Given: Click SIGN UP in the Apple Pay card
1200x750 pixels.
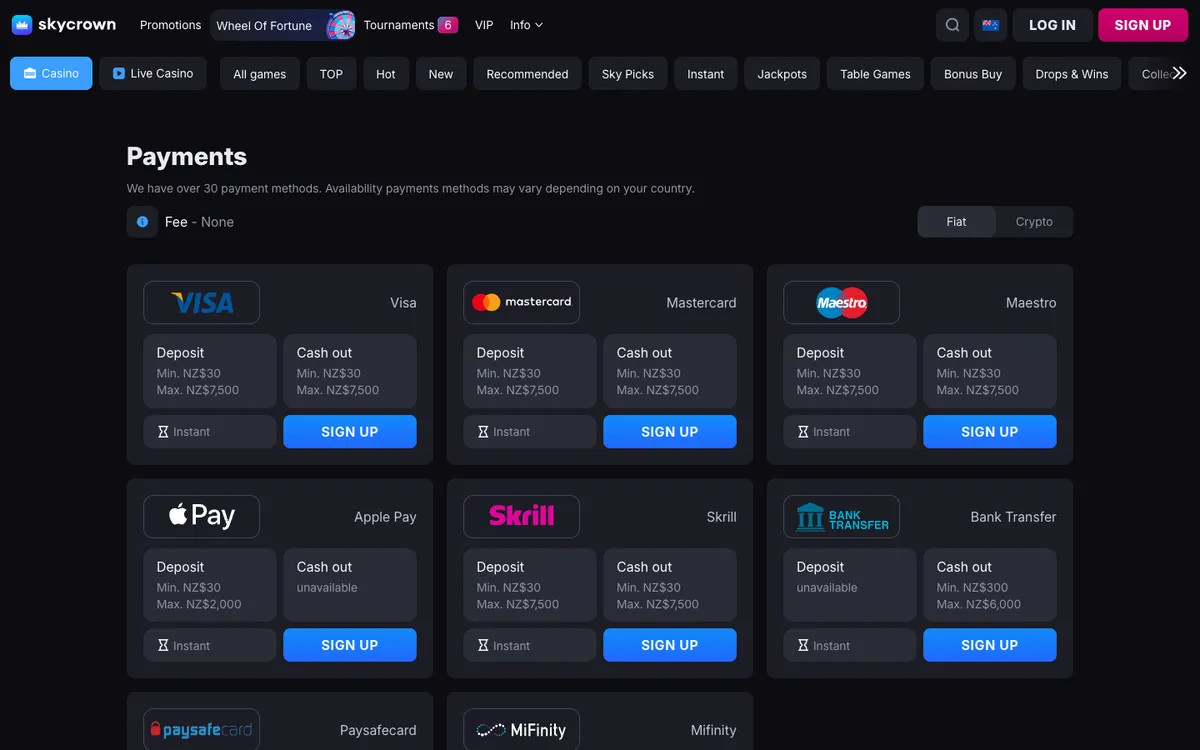Looking at the screenshot, I should (x=350, y=645).
